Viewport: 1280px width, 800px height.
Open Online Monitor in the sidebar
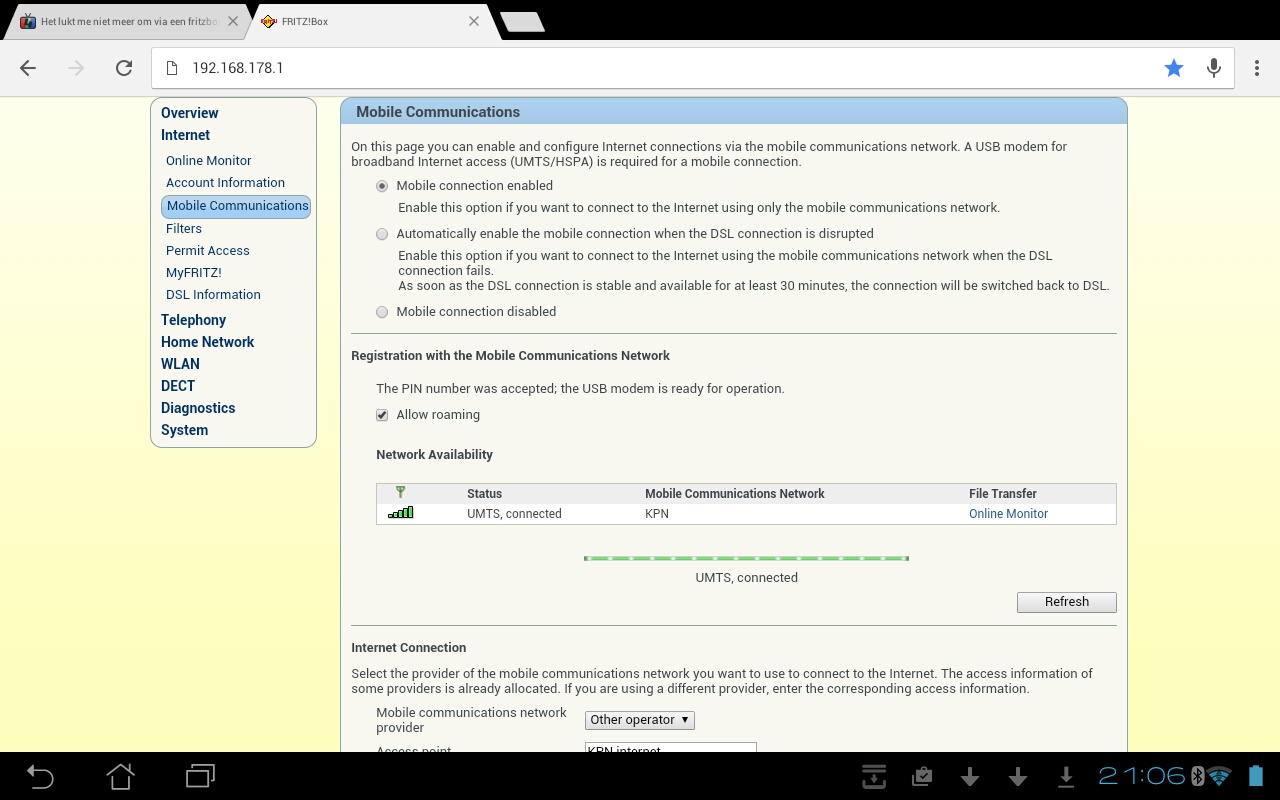point(209,160)
